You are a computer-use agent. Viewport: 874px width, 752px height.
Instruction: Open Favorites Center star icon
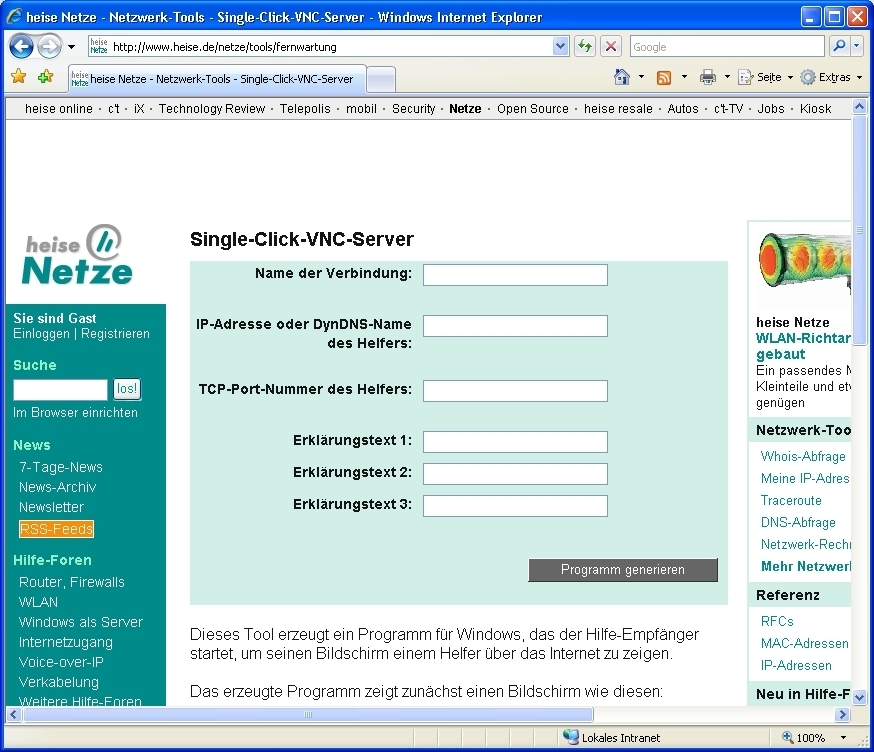tap(18, 76)
